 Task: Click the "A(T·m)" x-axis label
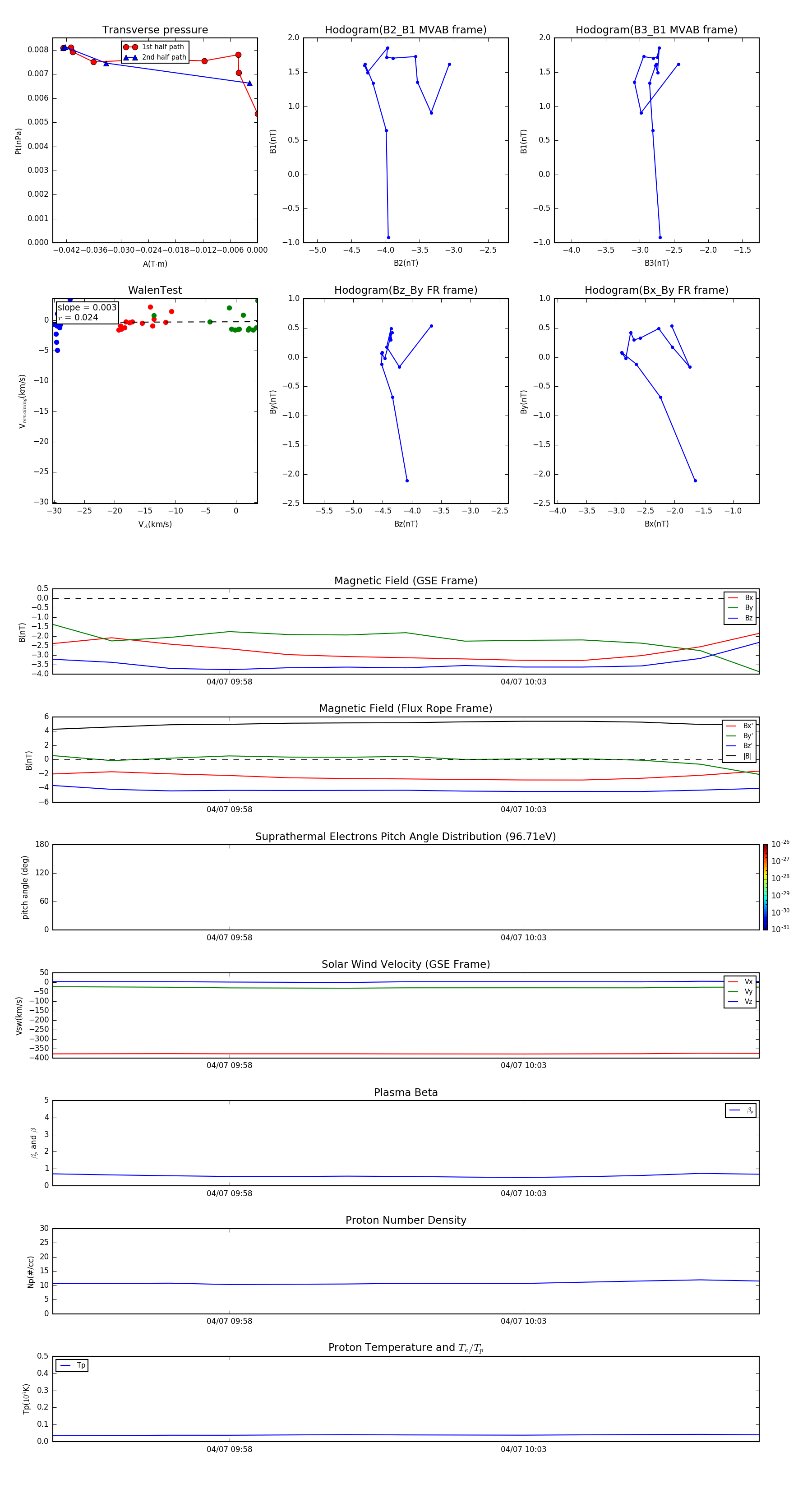pos(155,264)
